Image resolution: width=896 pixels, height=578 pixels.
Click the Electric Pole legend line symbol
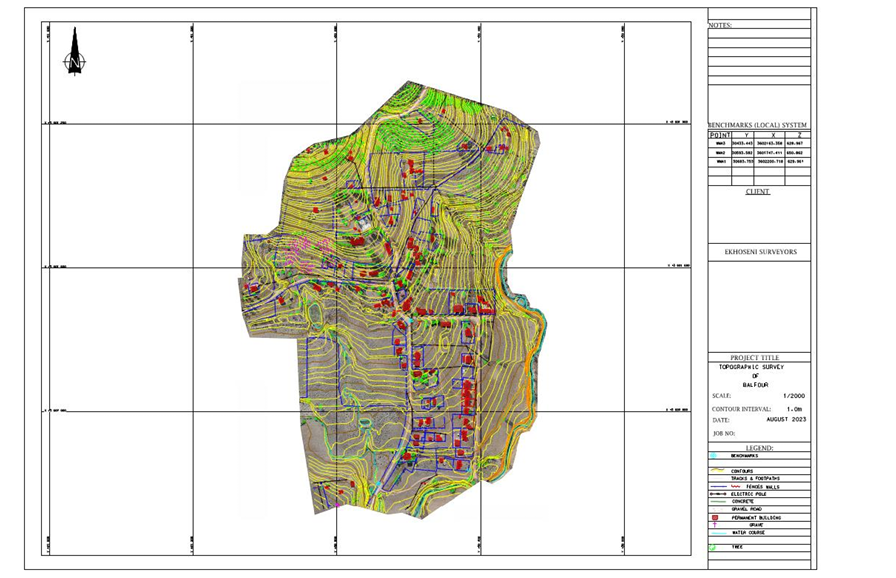coord(719,494)
